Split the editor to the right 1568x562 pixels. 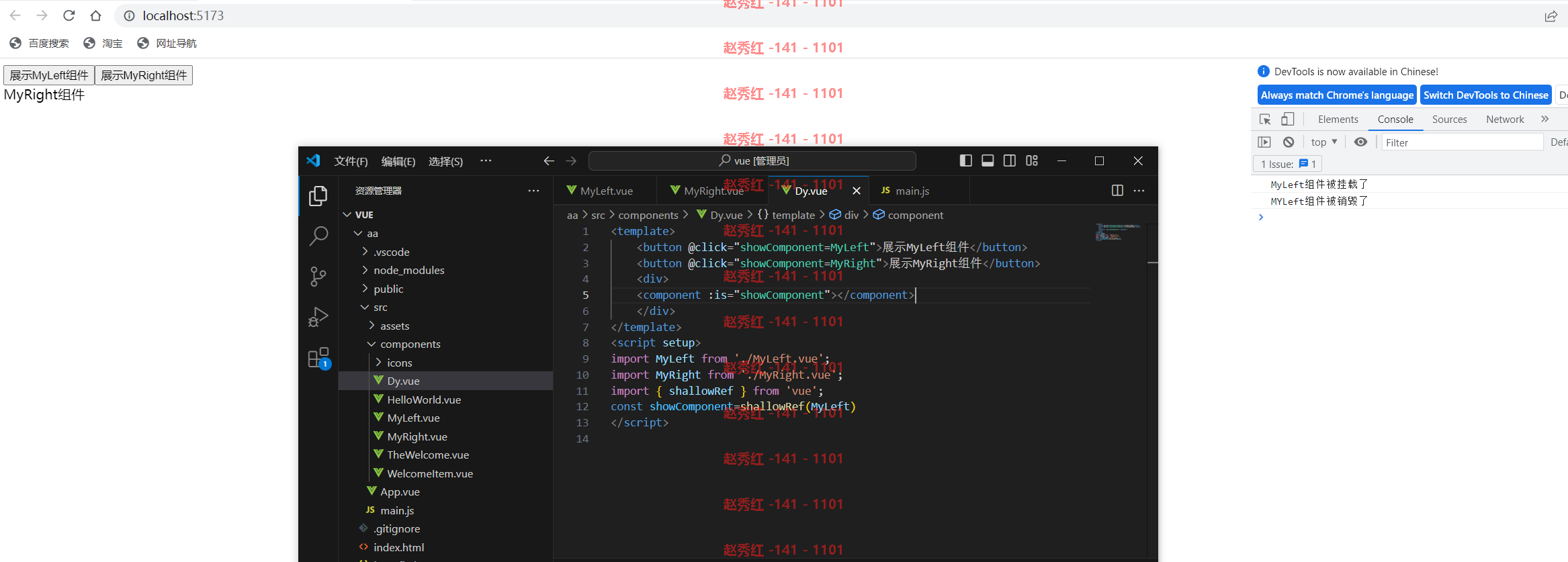click(1117, 191)
